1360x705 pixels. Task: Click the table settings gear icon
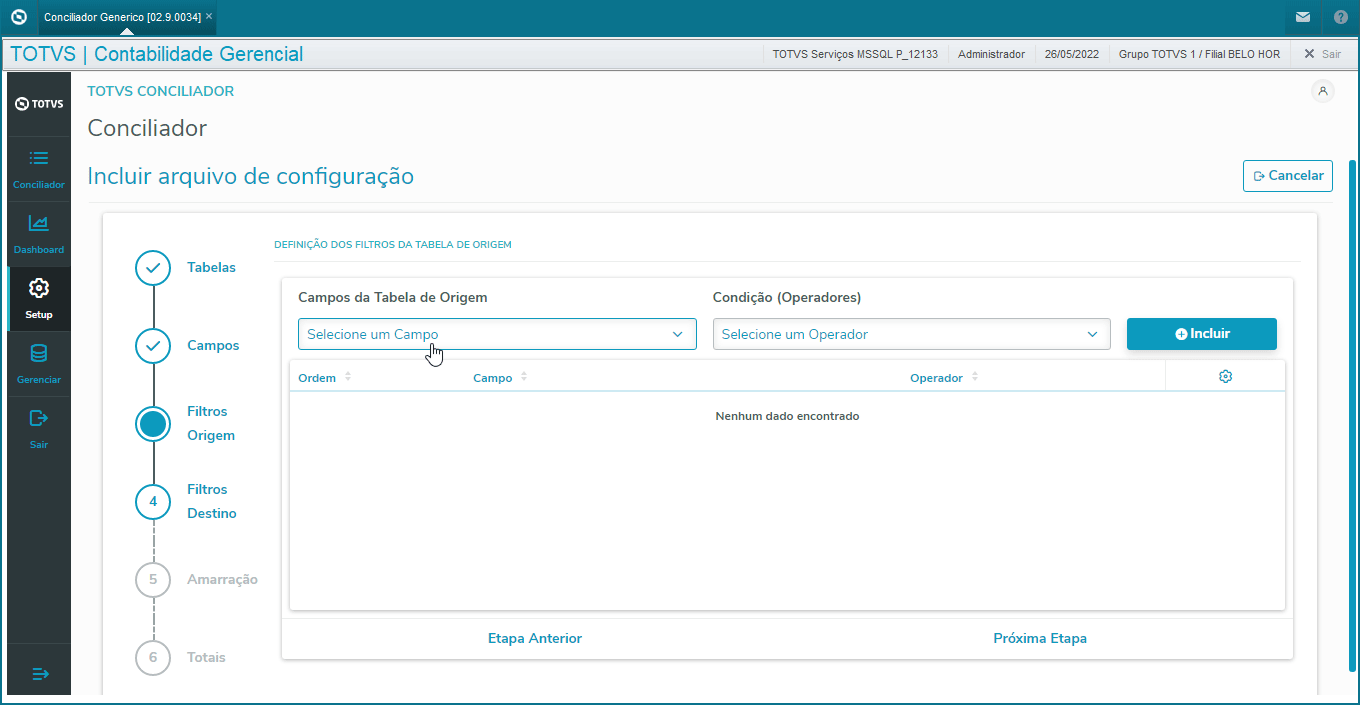(1225, 376)
